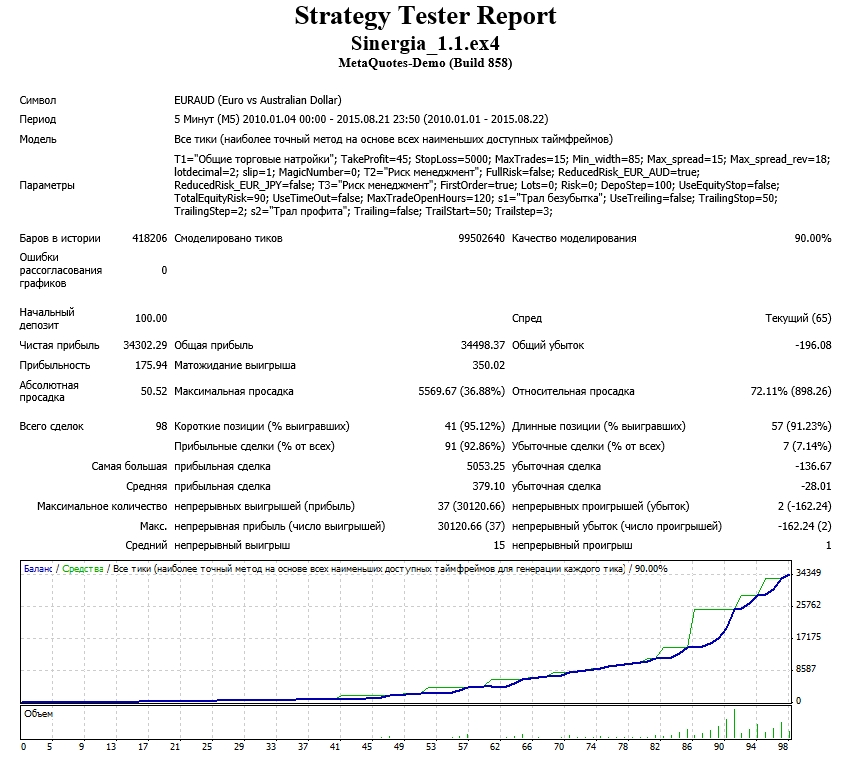Screen dimensions: 851x759
Task: Click 'Объем' volume panel label
Action: 39,714
